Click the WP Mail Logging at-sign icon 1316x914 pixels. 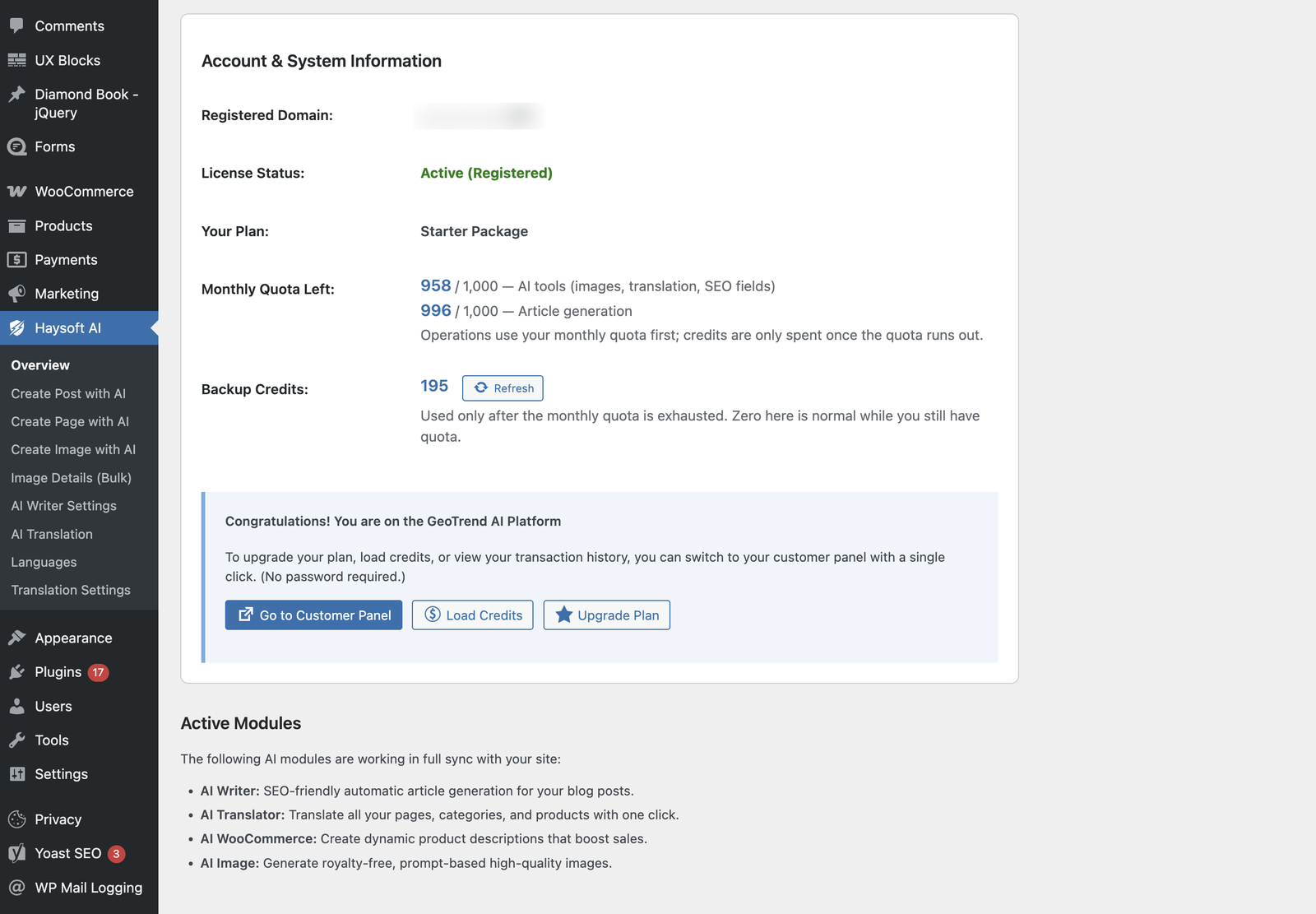(x=16, y=888)
